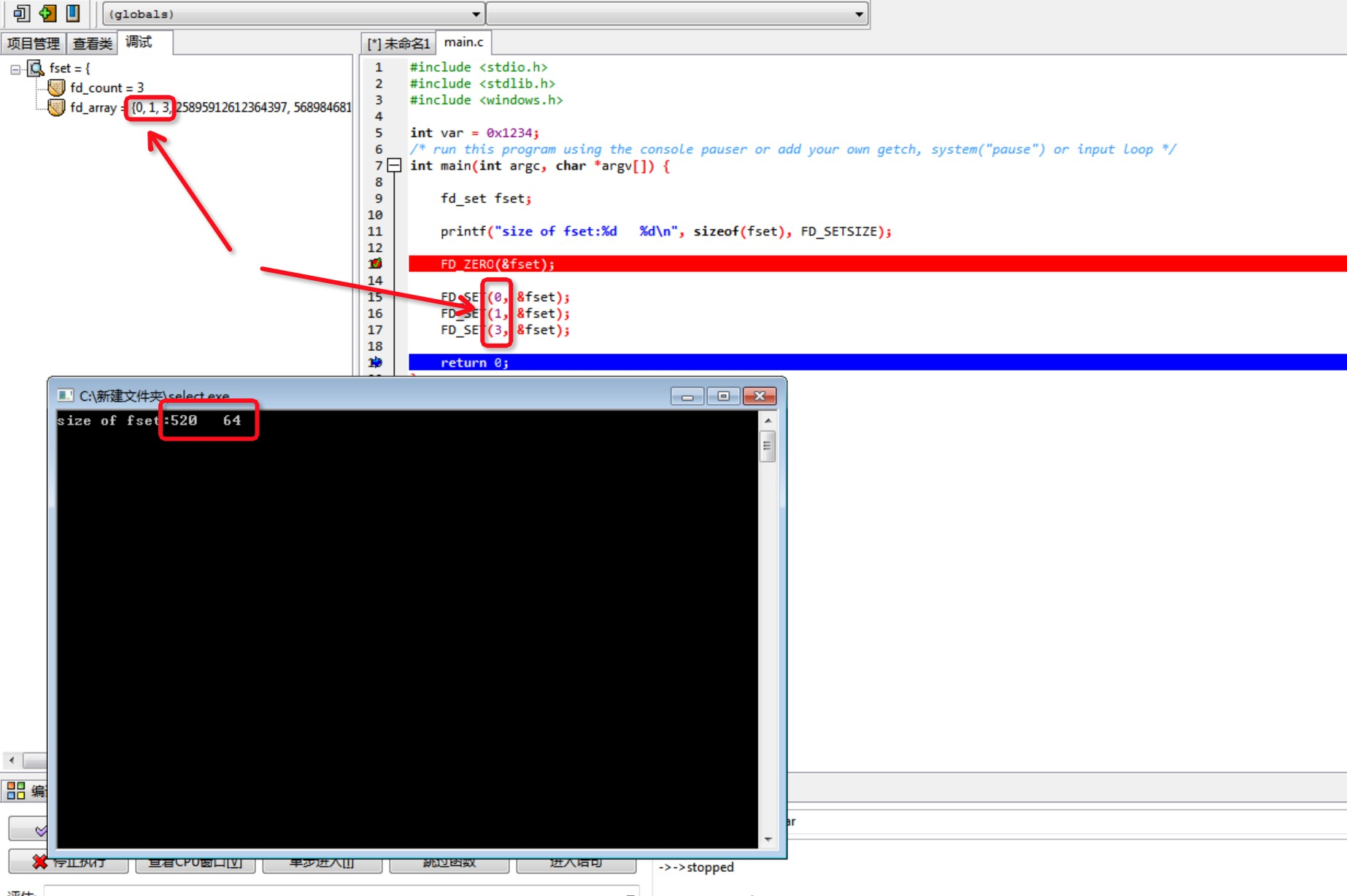Click line number 11 in the gutter
The height and width of the screenshot is (896, 1347).
375,231
